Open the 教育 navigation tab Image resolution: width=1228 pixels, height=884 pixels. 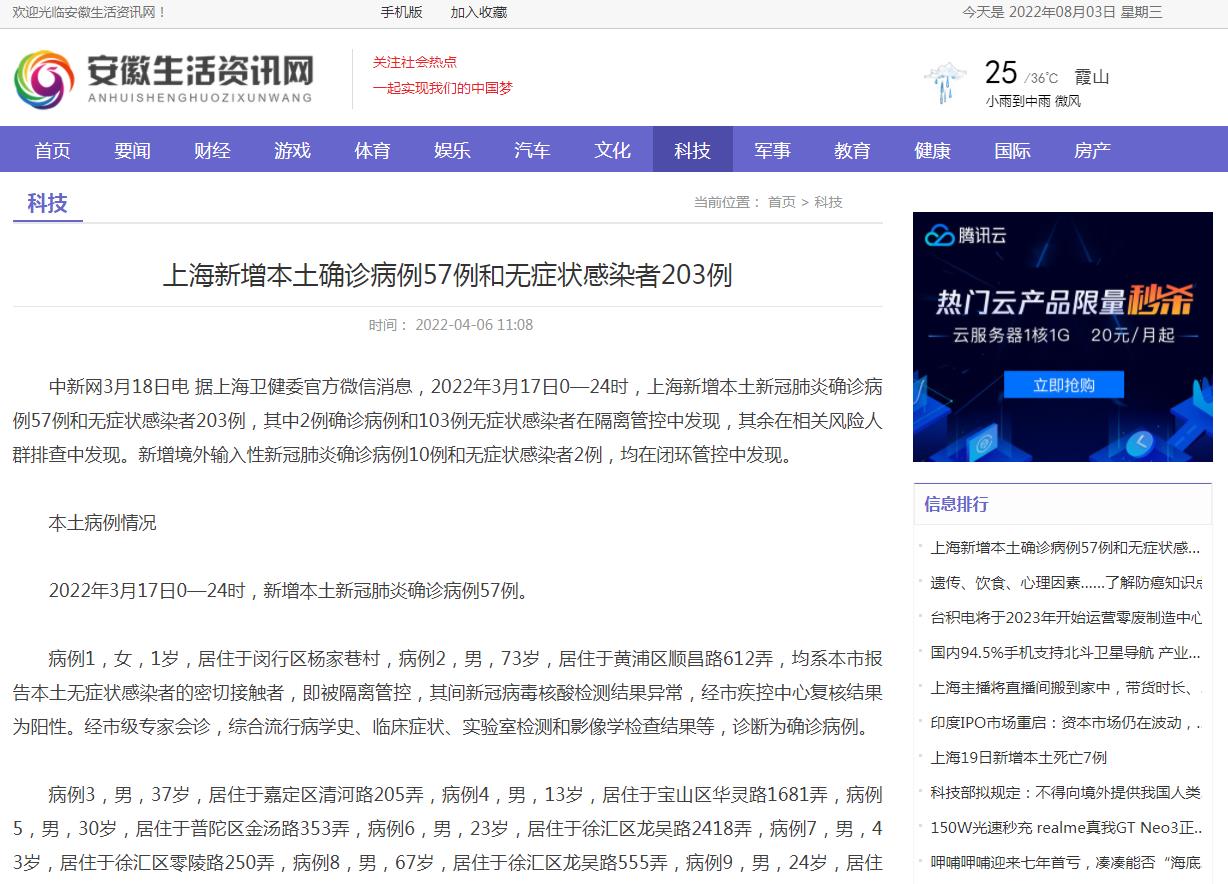click(853, 150)
